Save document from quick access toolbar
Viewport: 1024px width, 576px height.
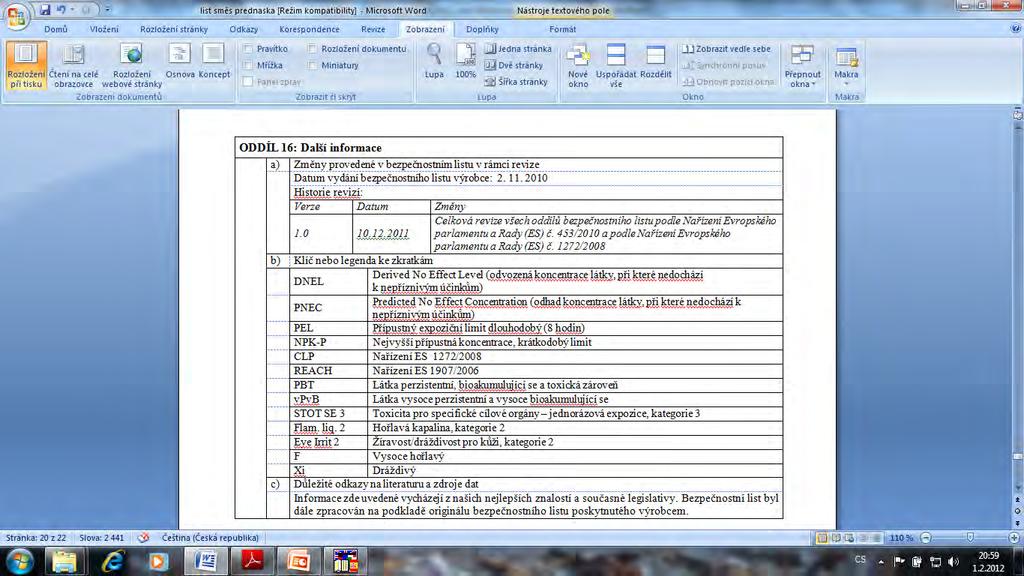(44, 10)
